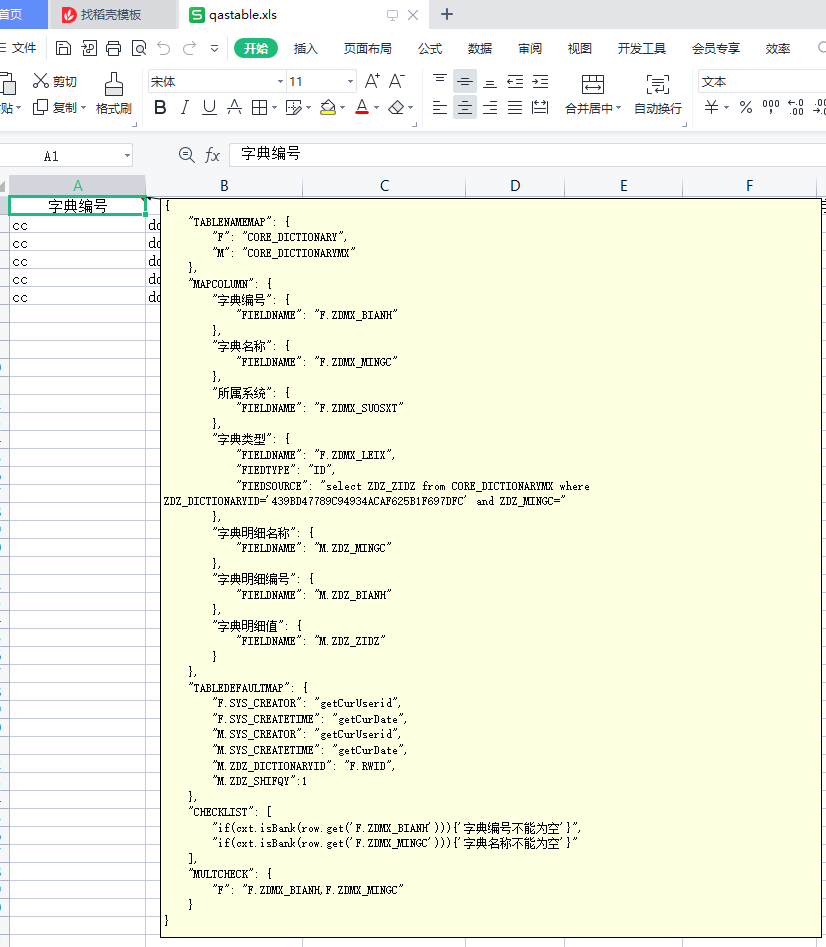Click the Print icon in quick toolbar
826x947 pixels.
[x=113, y=48]
